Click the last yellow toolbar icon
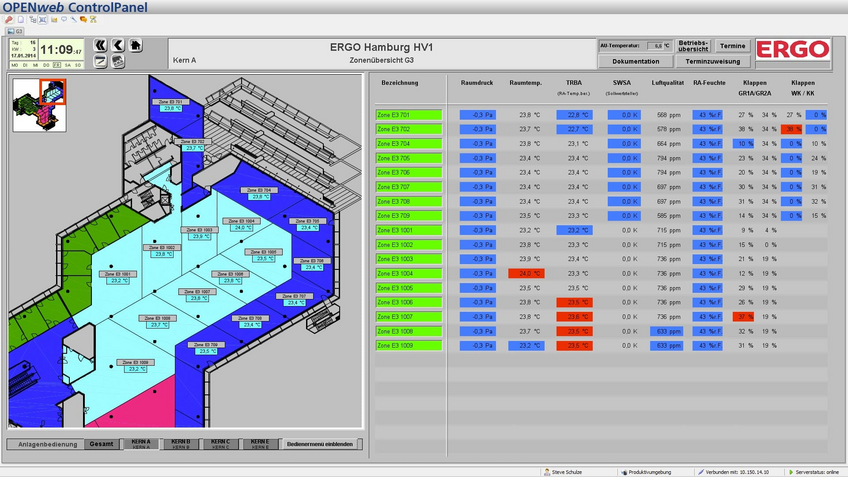 93,19
